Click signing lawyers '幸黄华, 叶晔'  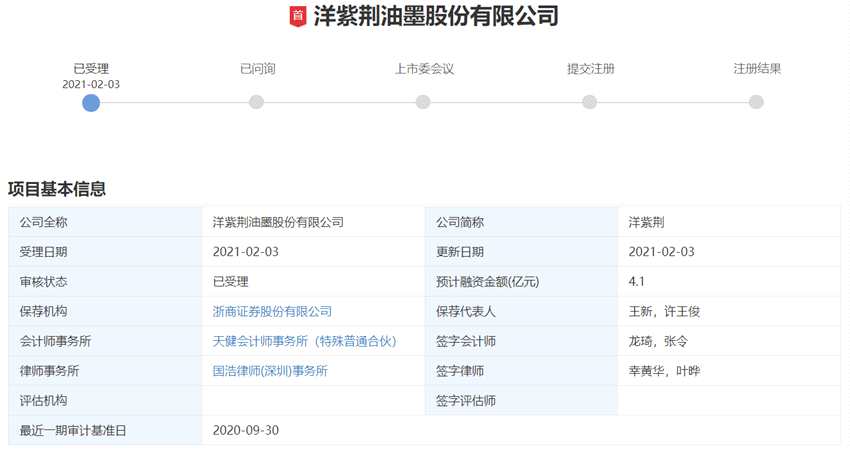(x=664, y=371)
